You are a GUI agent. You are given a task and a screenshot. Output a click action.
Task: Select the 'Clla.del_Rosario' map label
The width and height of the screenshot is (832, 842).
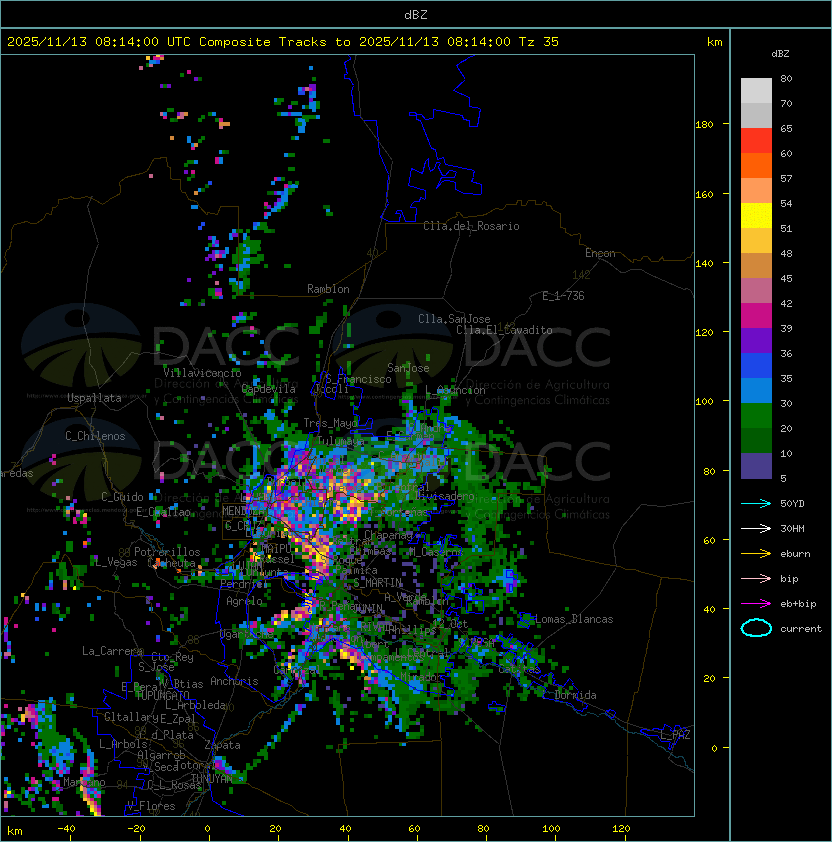click(471, 226)
